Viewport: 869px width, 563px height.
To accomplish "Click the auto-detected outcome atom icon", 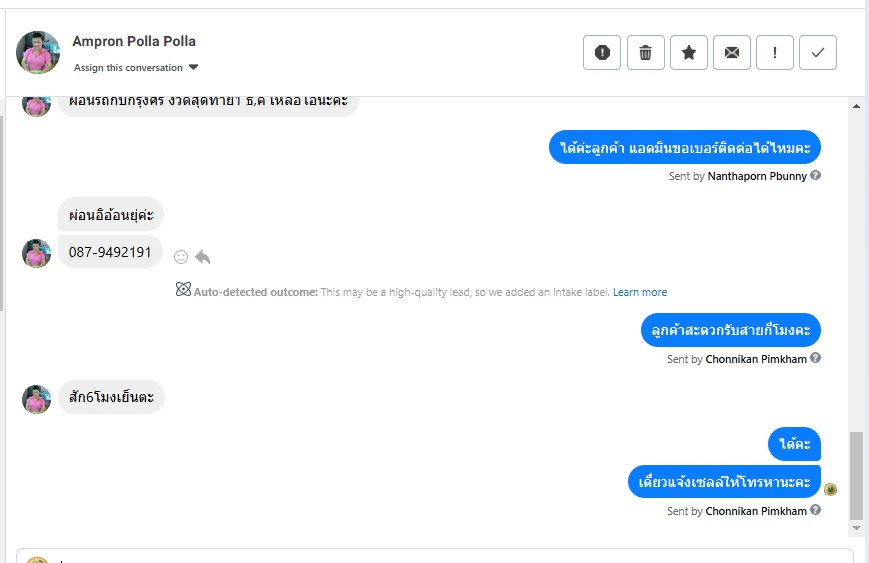I will point(183,291).
